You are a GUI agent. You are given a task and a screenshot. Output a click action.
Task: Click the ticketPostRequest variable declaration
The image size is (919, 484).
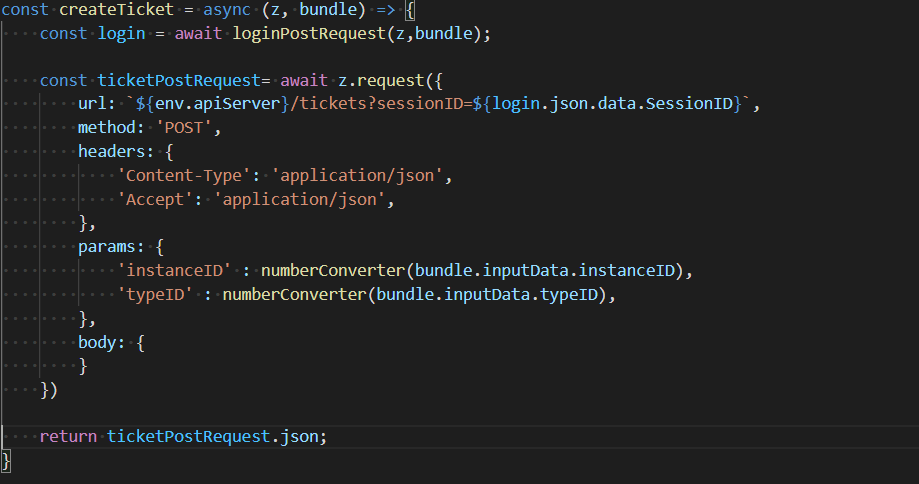click(179, 80)
